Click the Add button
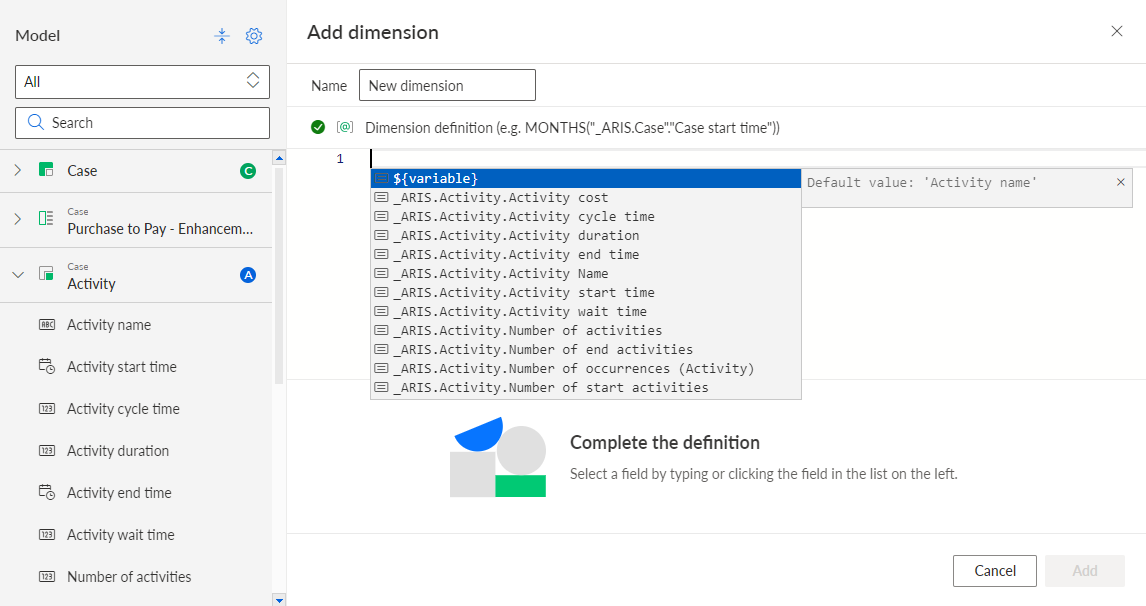 (1085, 571)
